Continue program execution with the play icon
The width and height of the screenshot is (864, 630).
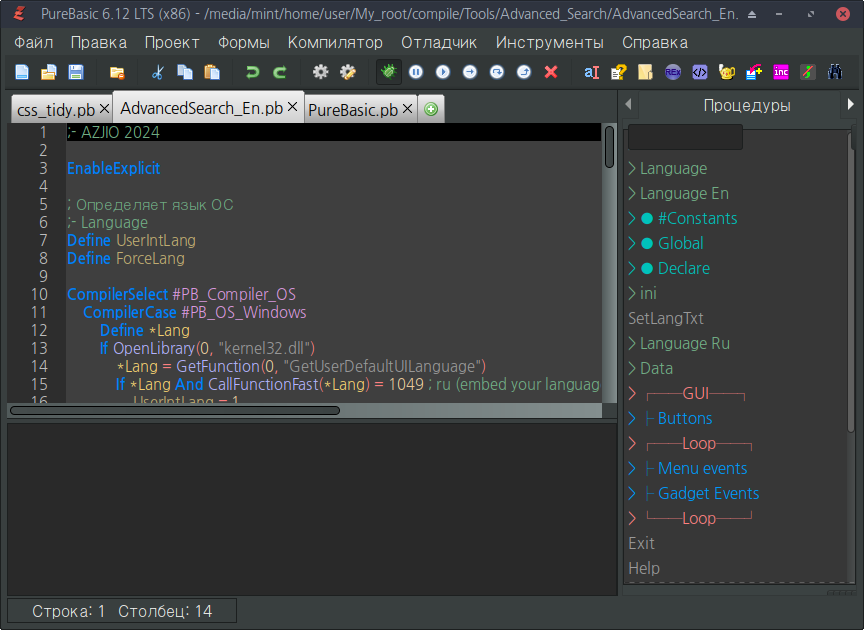443,72
